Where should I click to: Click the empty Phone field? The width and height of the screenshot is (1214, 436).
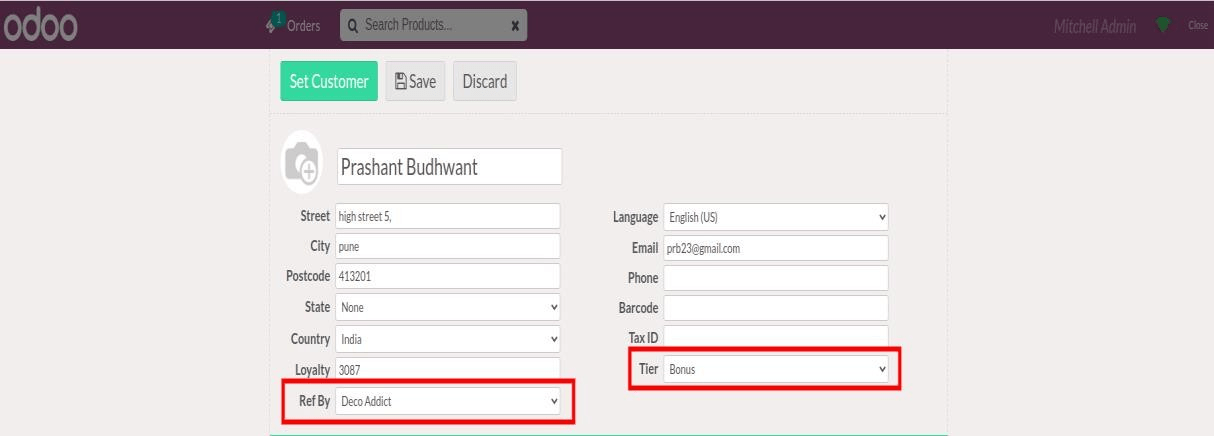pos(776,278)
